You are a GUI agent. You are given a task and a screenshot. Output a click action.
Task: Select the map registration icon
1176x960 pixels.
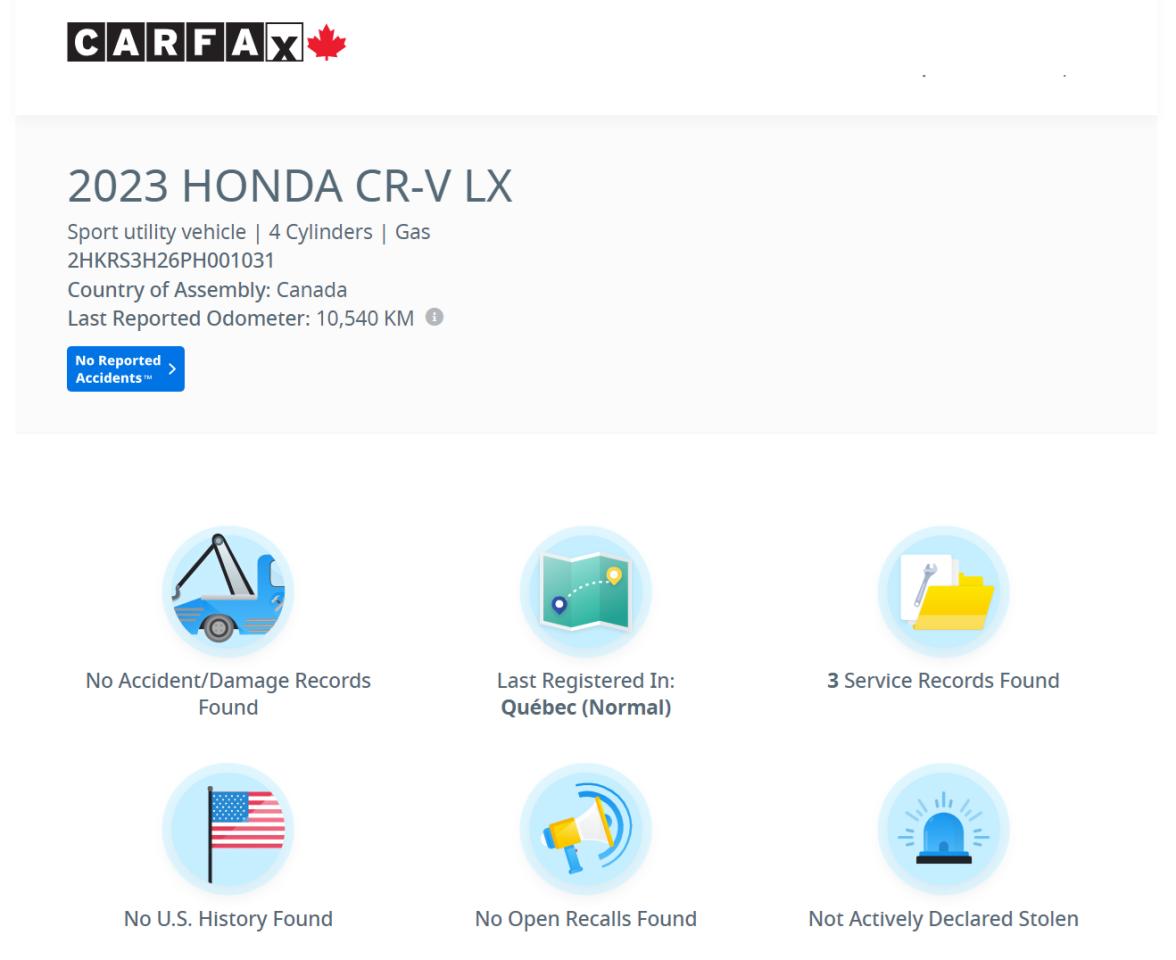(x=586, y=592)
